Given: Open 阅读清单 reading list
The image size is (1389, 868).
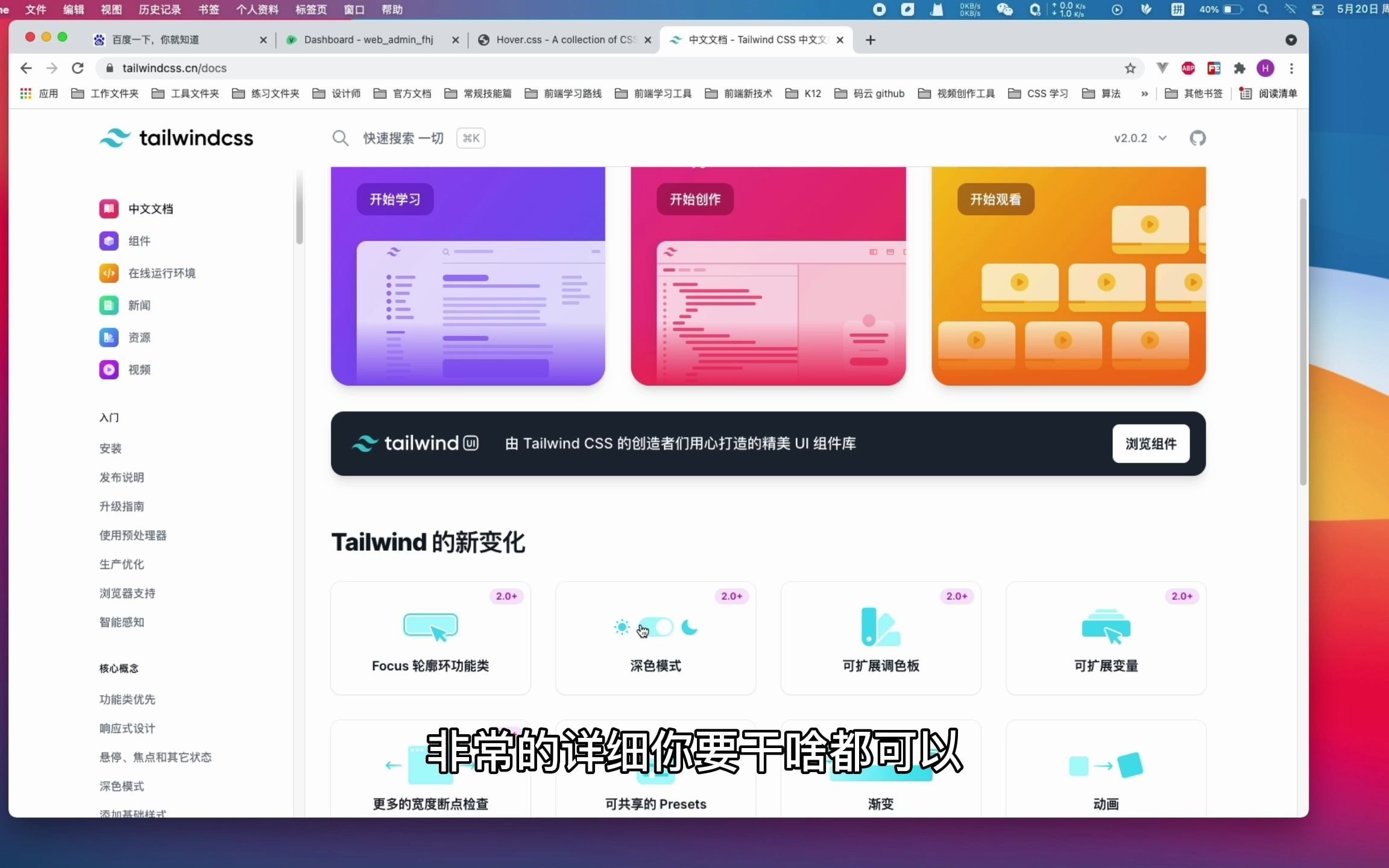Looking at the screenshot, I should [x=1268, y=93].
